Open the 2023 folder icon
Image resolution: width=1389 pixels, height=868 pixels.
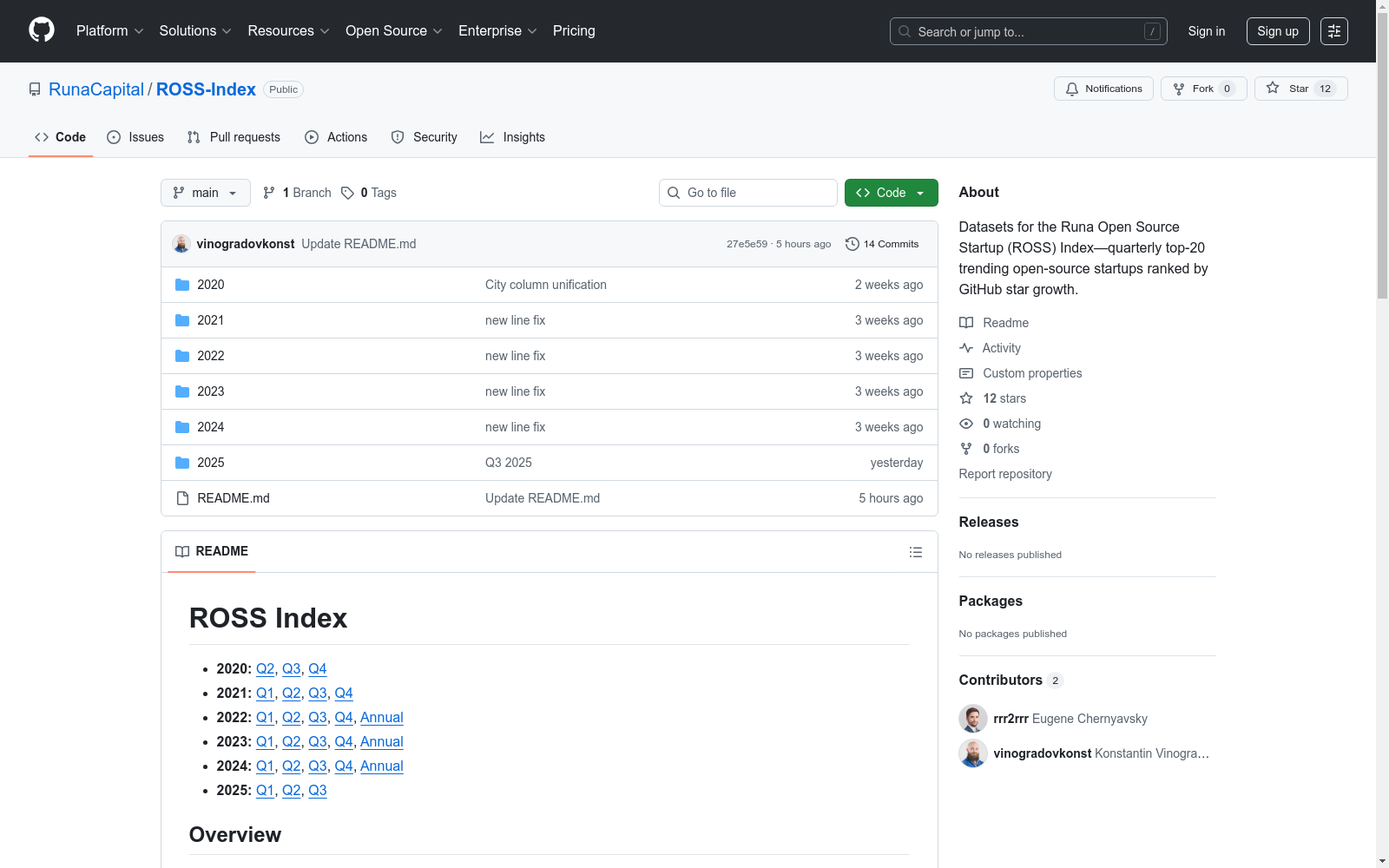182,391
